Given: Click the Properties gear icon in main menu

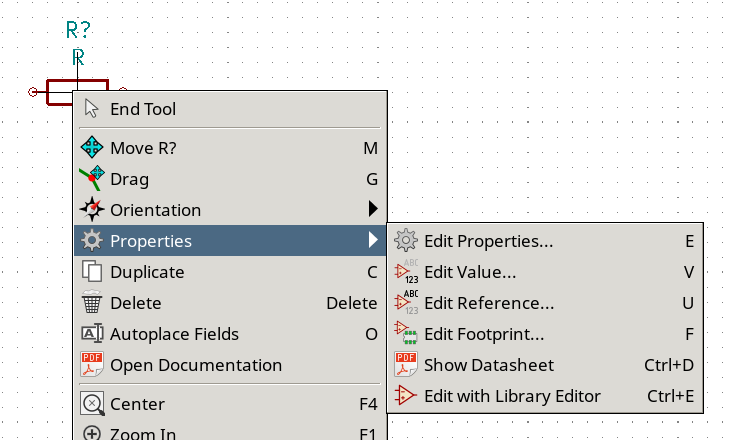Looking at the screenshot, I should (92, 241).
